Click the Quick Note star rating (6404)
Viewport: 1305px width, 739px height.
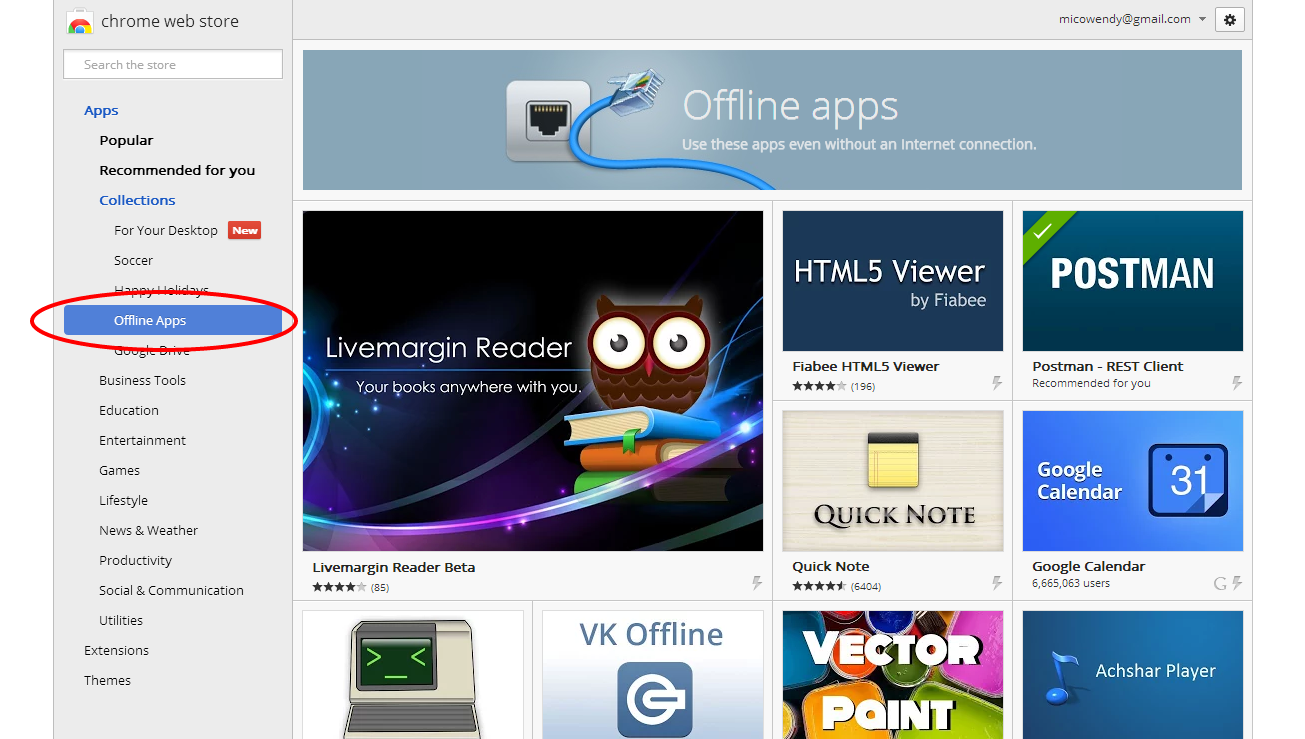[x=837, y=586]
